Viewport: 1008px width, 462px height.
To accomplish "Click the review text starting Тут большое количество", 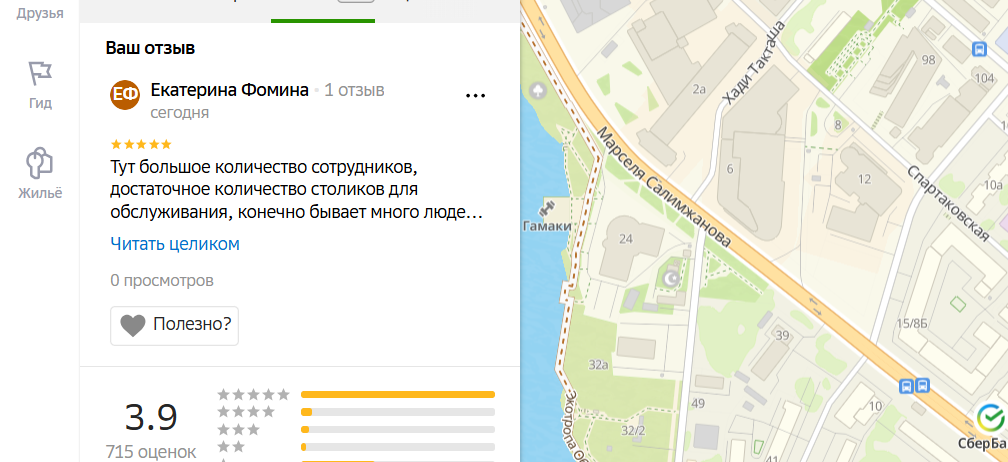I will [x=296, y=190].
